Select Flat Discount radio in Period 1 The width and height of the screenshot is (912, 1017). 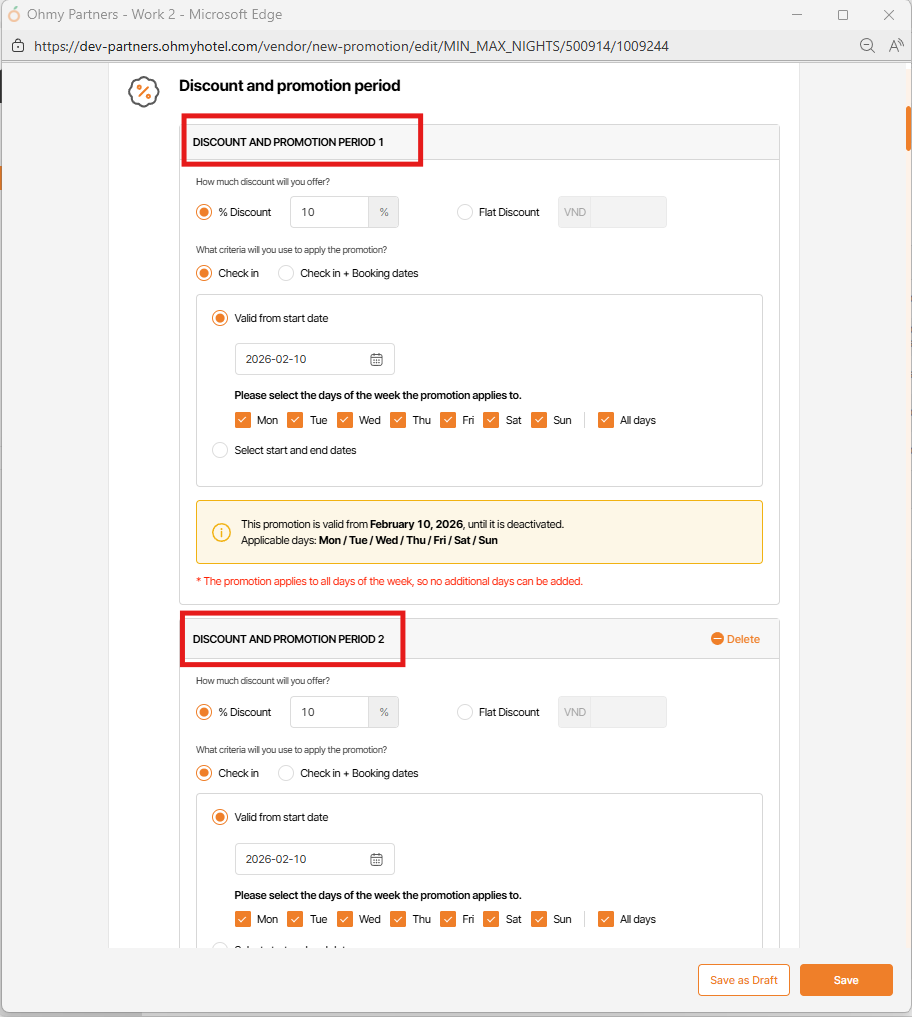464,212
